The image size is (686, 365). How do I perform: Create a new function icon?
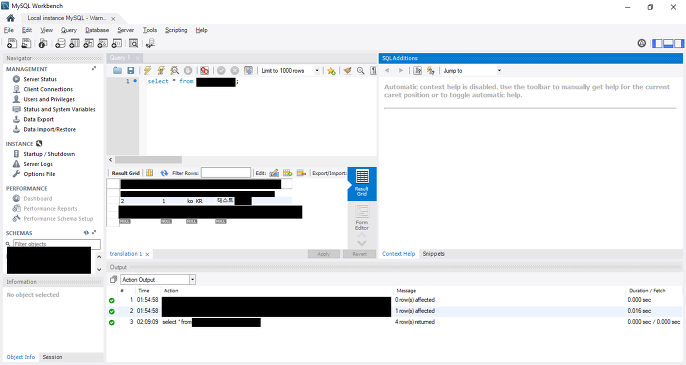117,43
